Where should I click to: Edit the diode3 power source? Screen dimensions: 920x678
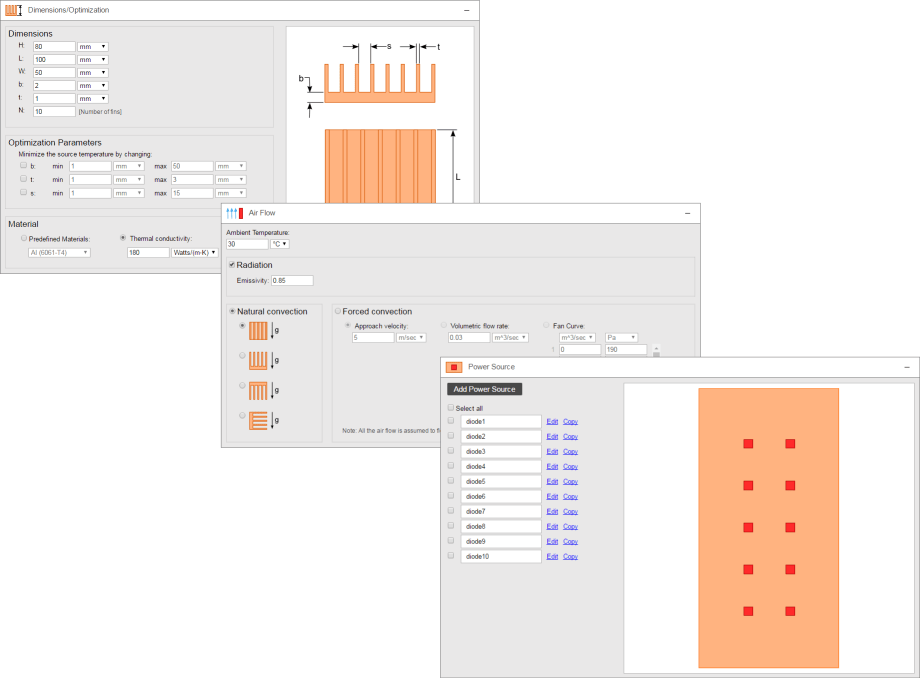(552, 451)
